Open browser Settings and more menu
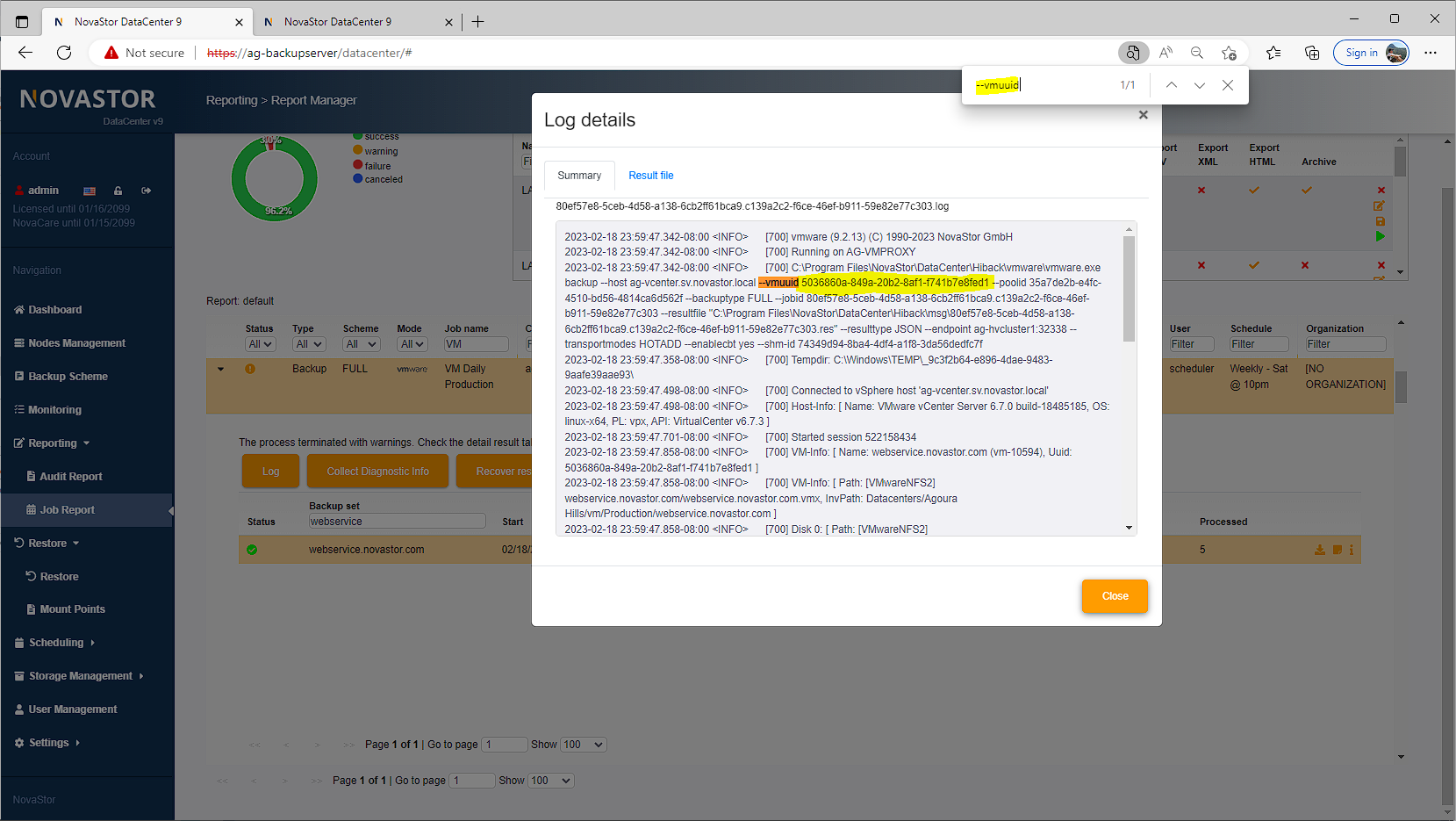 coord(1431,53)
